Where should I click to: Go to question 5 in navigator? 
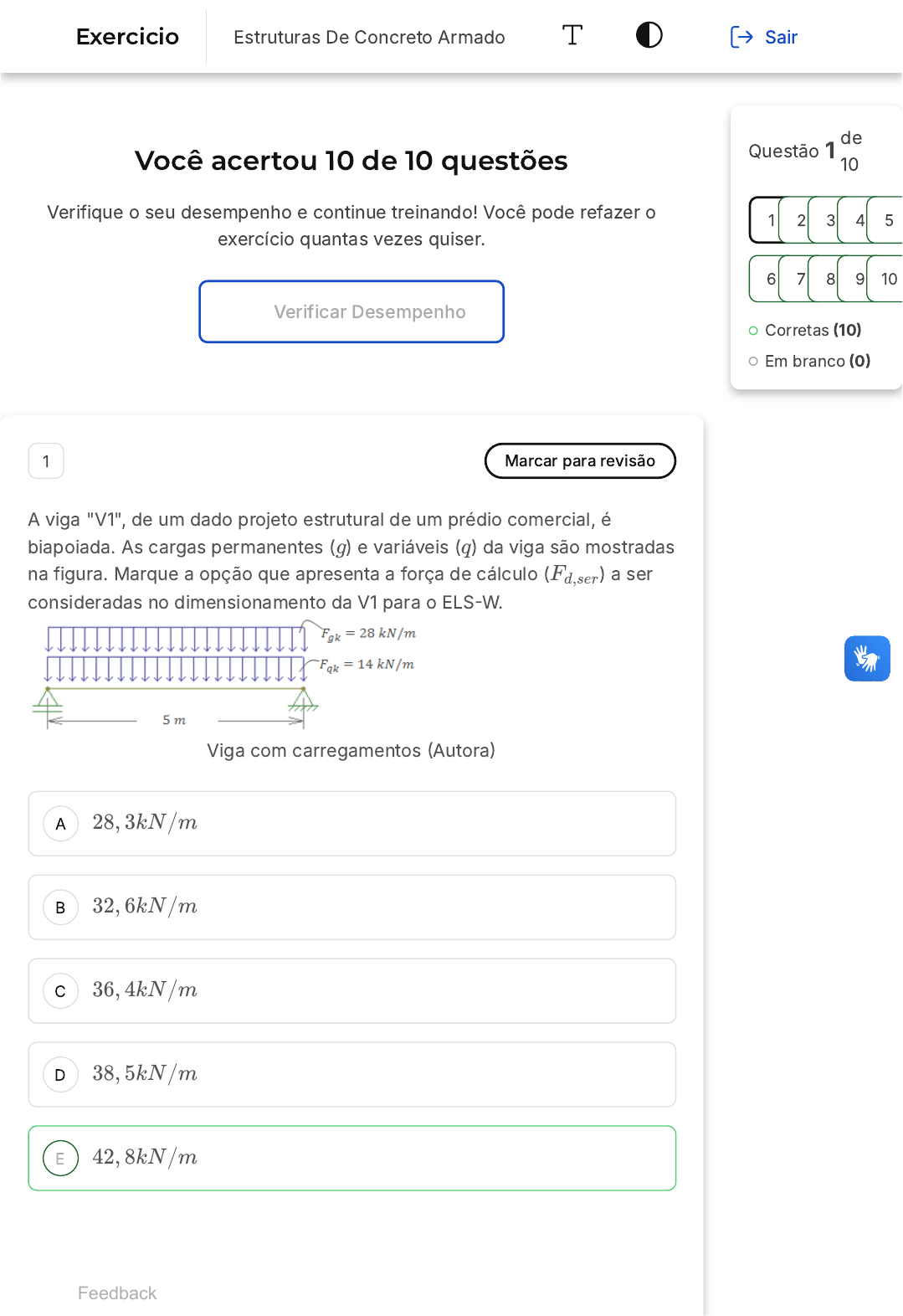point(886,220)
